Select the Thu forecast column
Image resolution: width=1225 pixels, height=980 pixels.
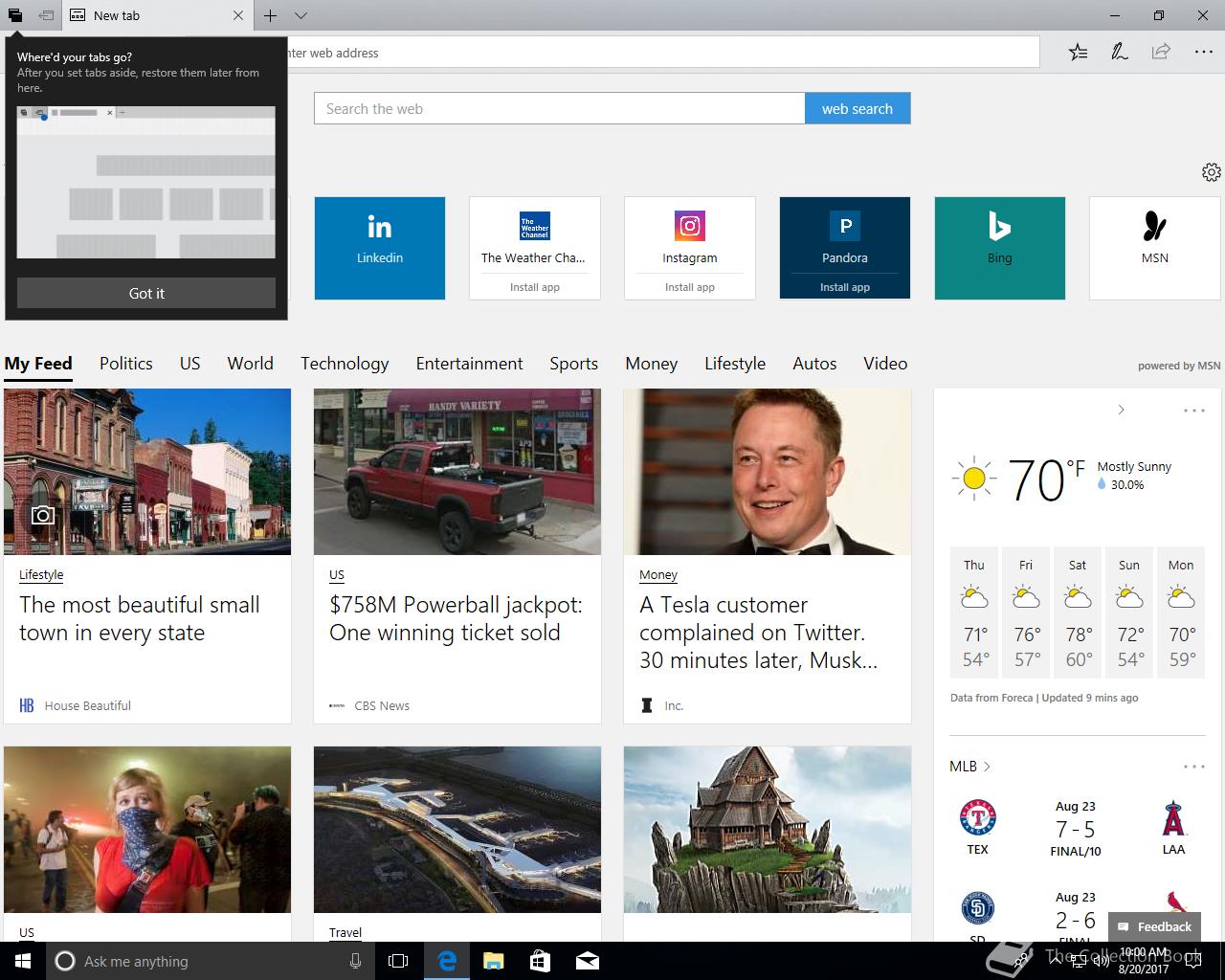(x=974, y=613)
